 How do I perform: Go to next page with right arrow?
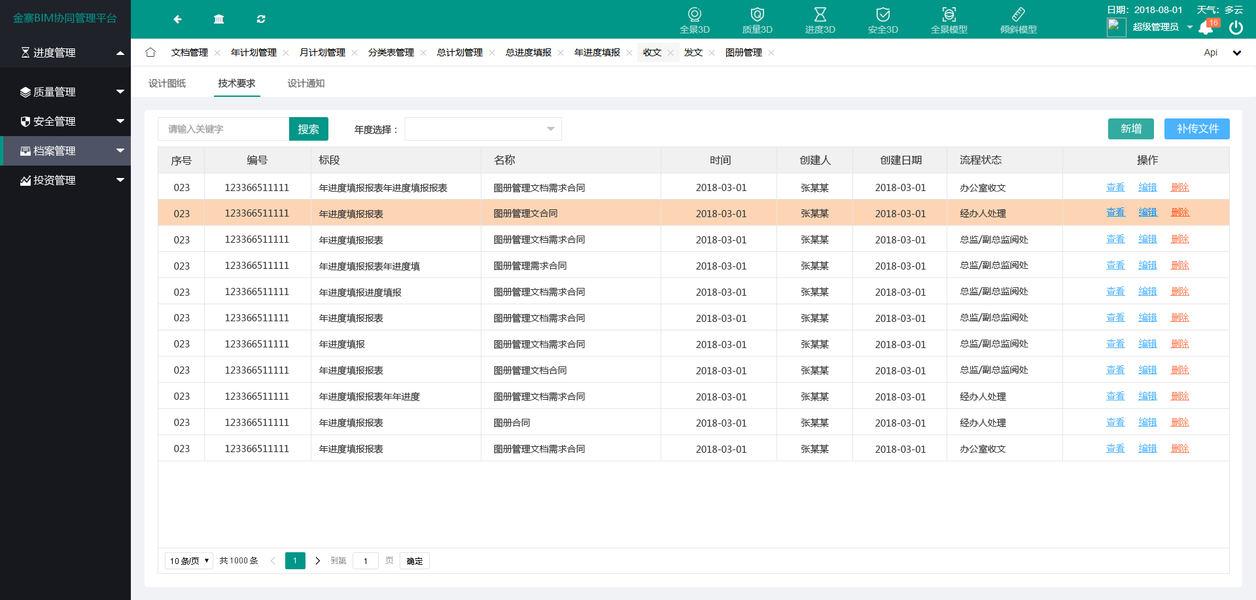point(318,561)
